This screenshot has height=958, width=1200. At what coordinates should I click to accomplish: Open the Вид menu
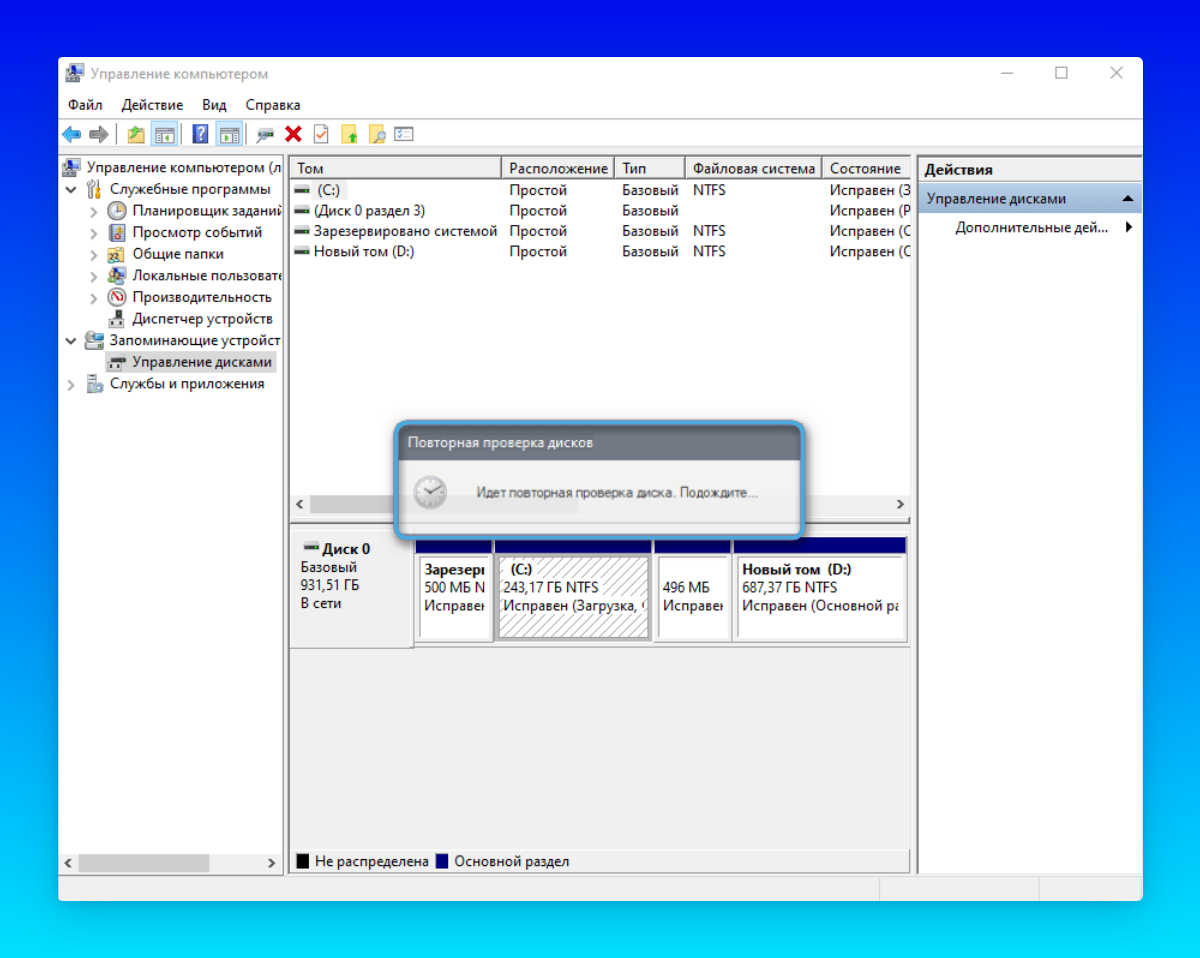214,105
